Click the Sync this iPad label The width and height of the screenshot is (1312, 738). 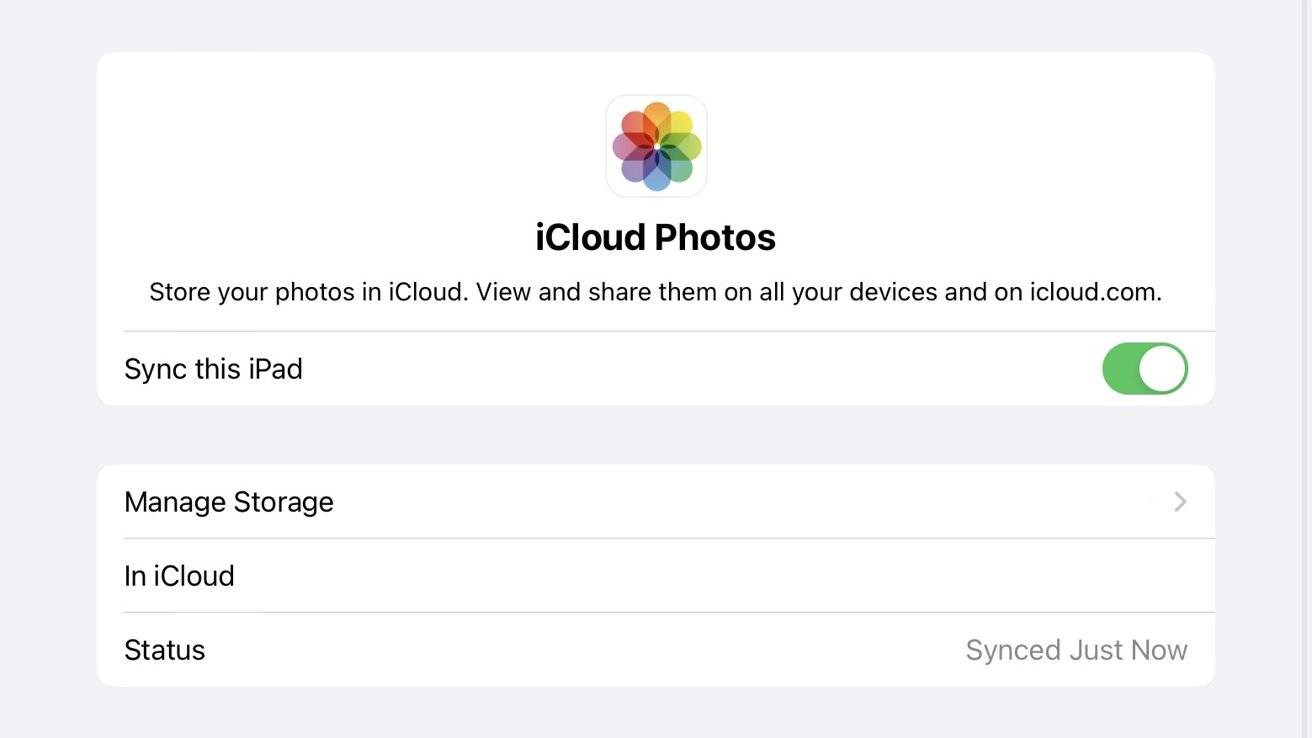(x=213, y=369)
